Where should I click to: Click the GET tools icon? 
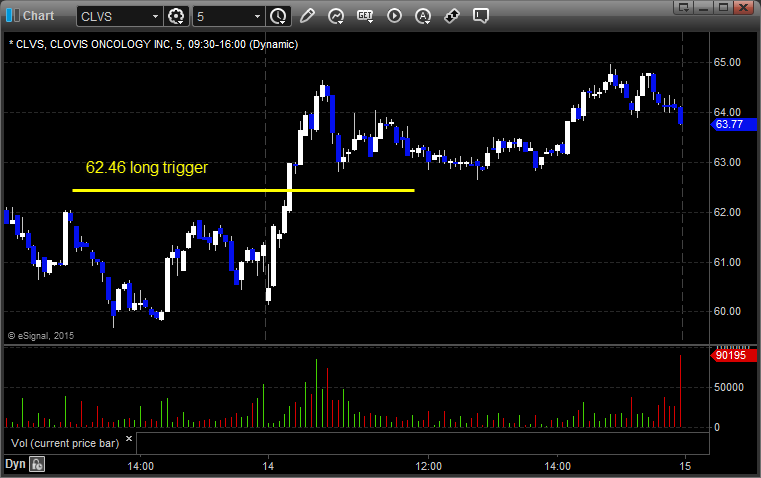pyautogui.click(x=365, y=16)
